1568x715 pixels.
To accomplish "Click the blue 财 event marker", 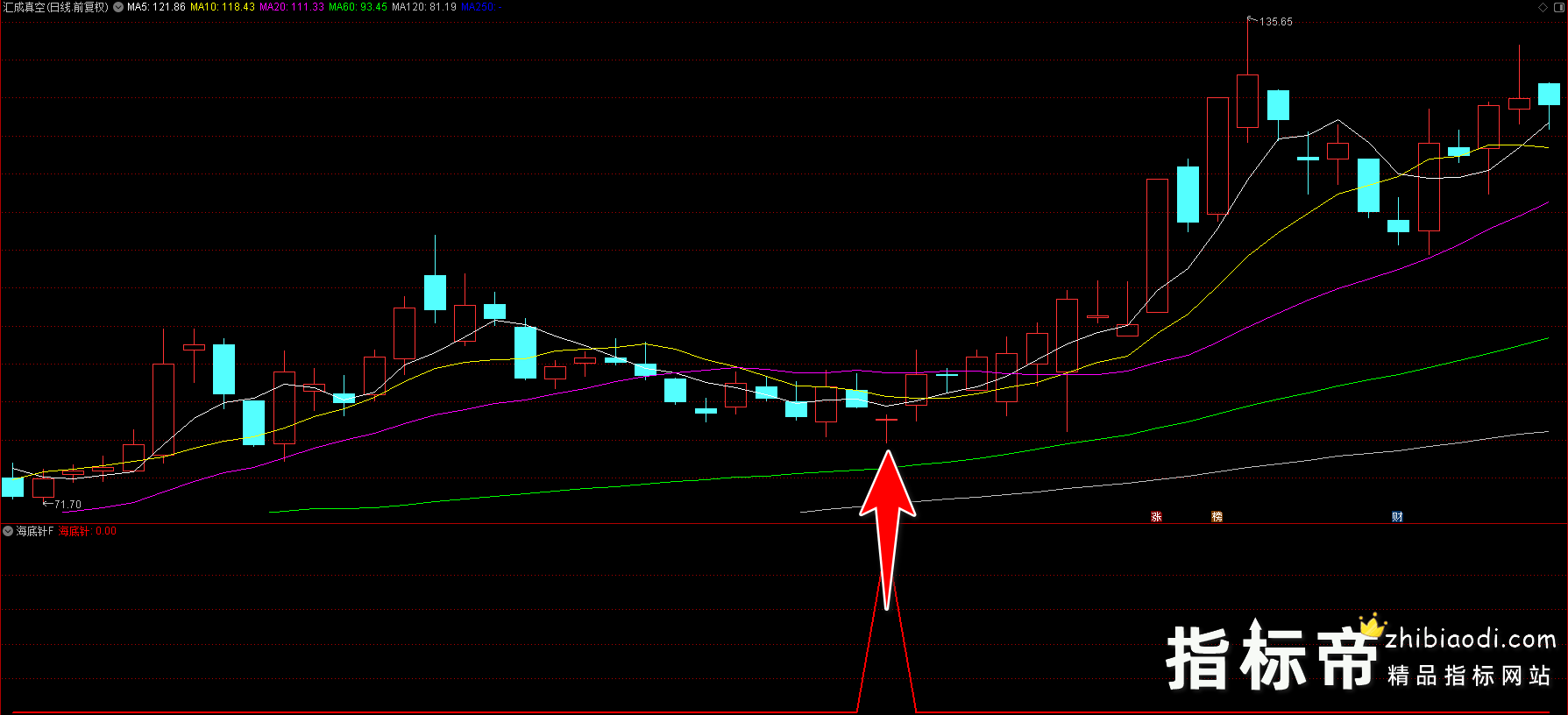I will (x=1397, y=517).
